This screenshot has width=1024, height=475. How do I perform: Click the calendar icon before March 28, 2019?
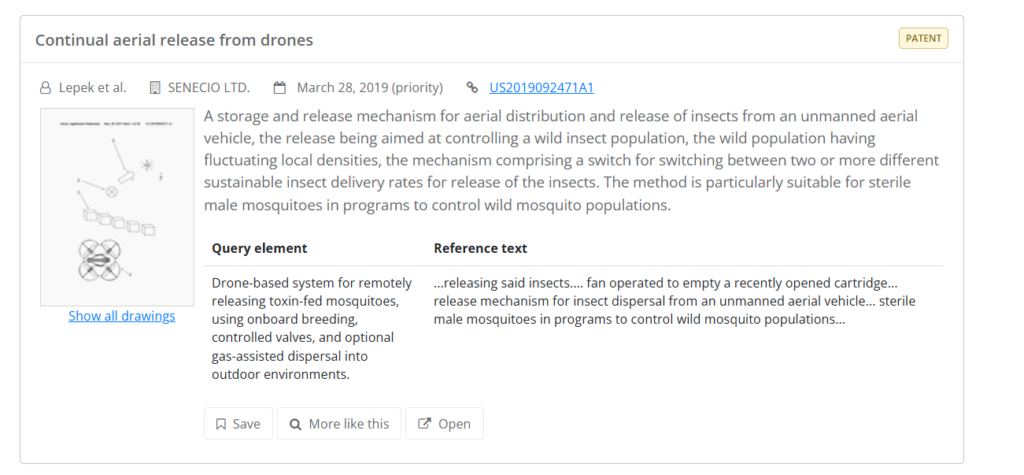[280, 88]
